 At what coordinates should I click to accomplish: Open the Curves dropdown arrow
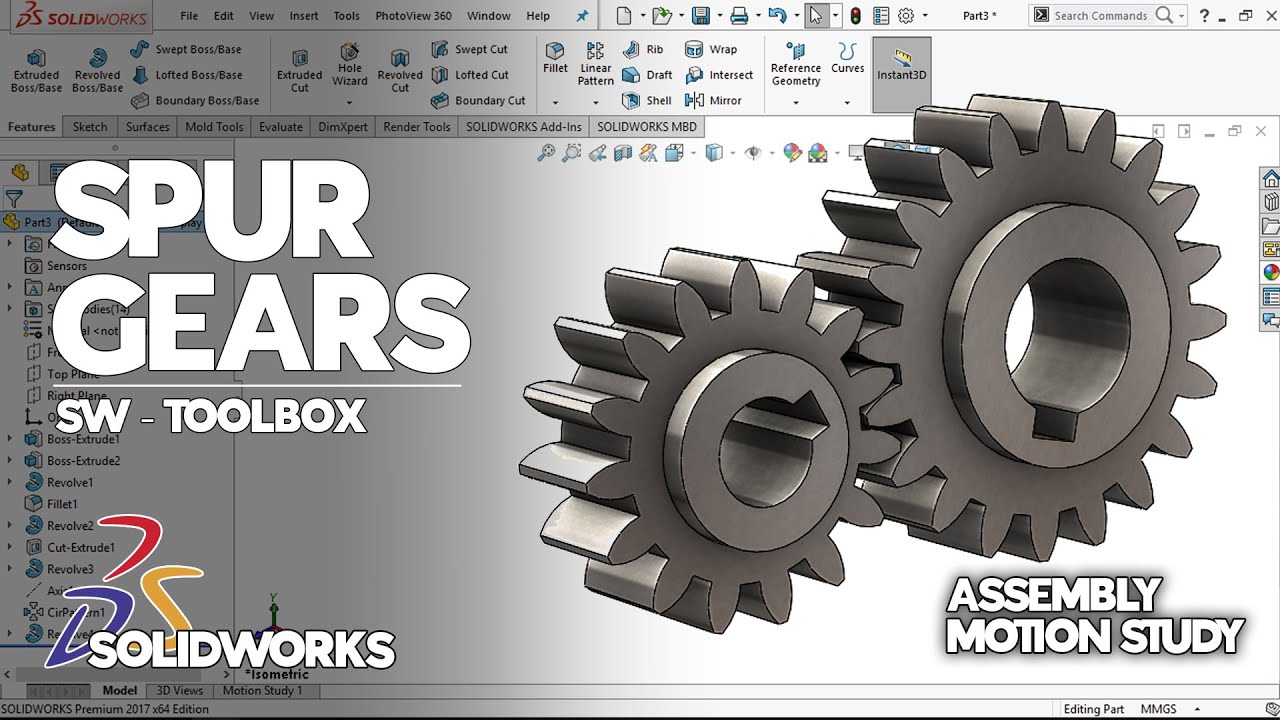[847, 102]
